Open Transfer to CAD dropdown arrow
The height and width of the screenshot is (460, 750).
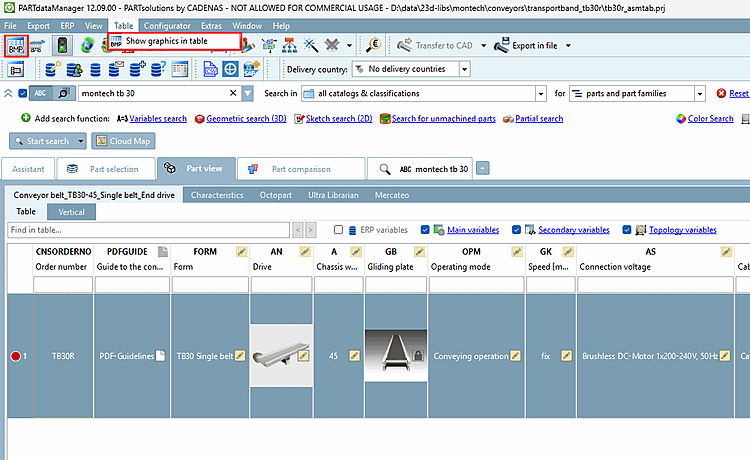coord(484,45)
